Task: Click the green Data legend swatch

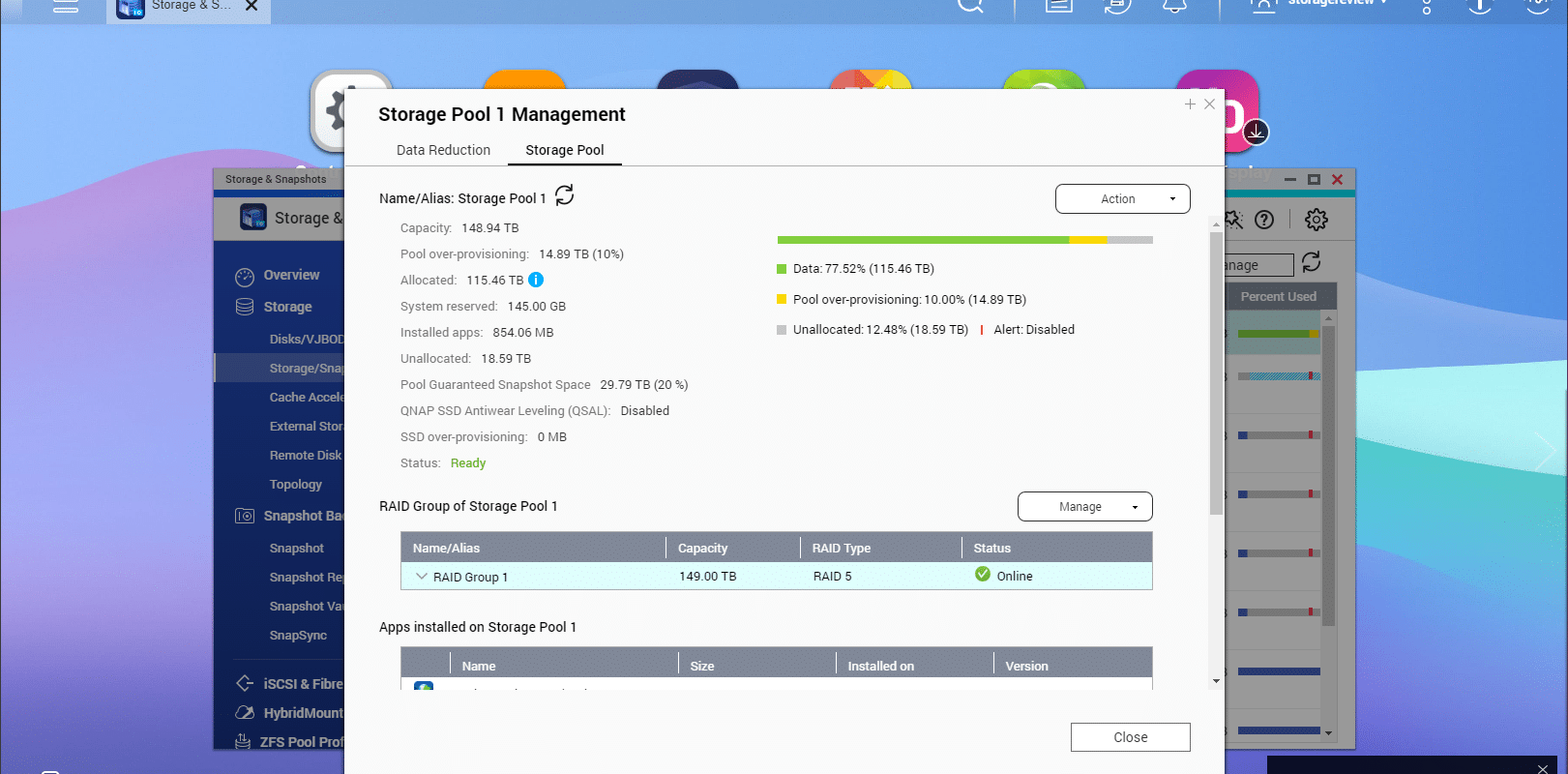Action: [782, 269]
